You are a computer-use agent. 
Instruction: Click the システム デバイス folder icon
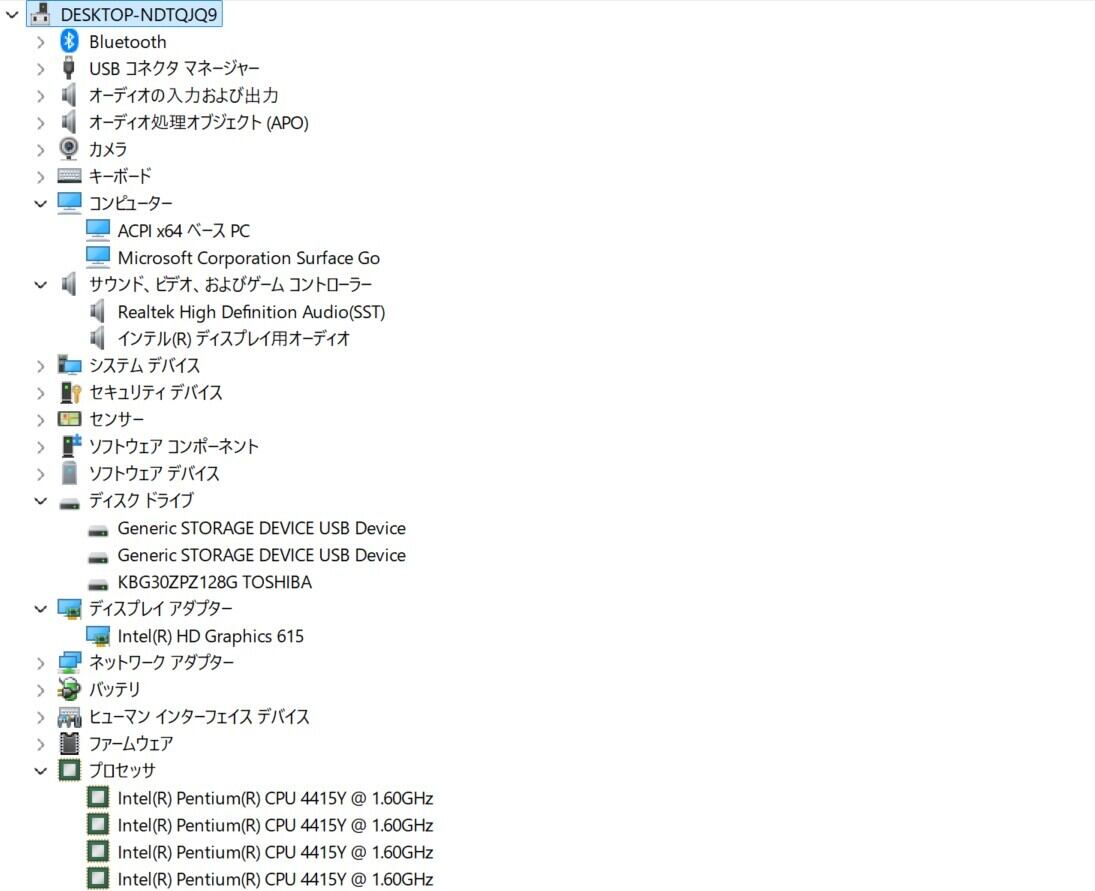pos(69,364)
